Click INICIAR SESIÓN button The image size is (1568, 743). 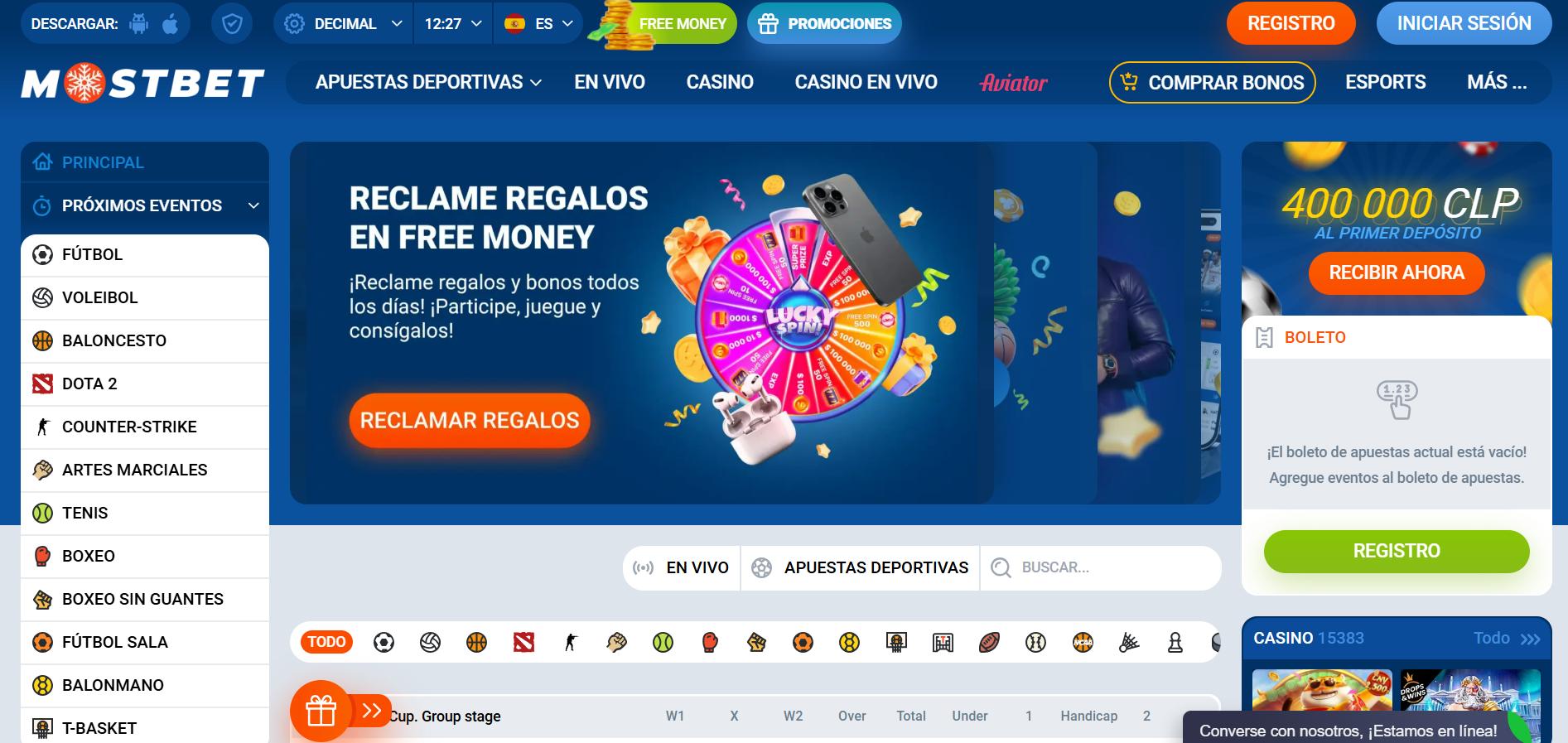tap(1464, 23)
